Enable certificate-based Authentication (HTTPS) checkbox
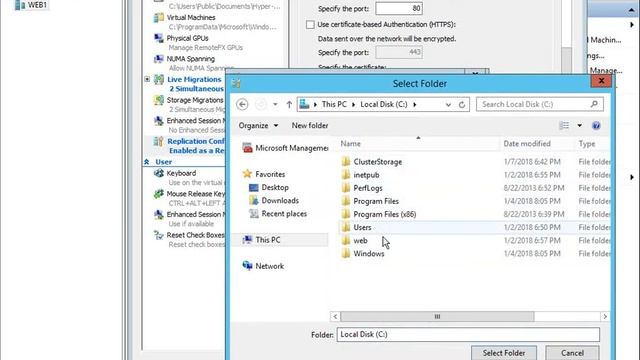The width and height of the screenshot is (640, 360). point(310,24)
